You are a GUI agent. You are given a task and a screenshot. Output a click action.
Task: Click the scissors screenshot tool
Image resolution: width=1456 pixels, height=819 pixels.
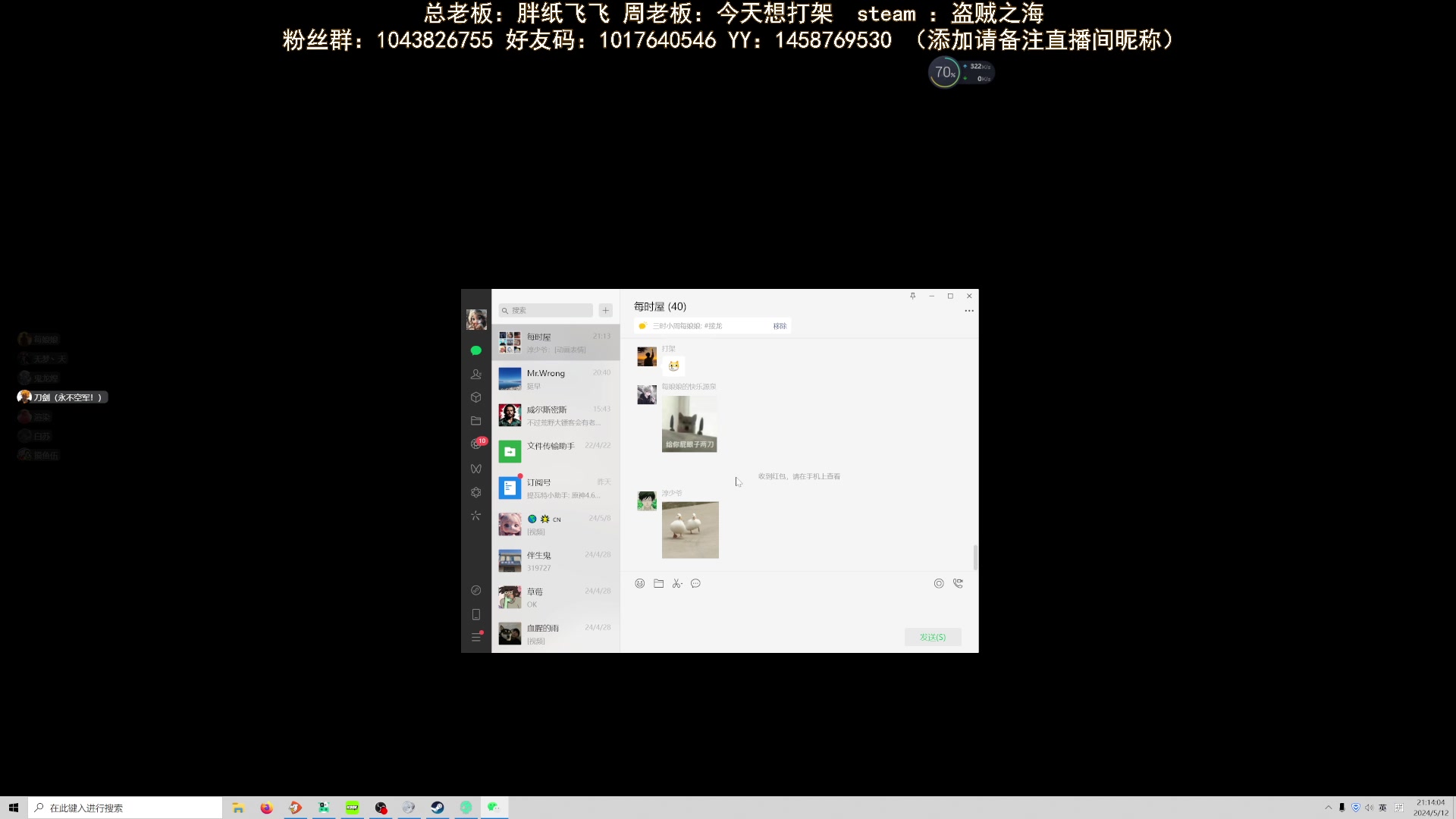pos(677,583)
